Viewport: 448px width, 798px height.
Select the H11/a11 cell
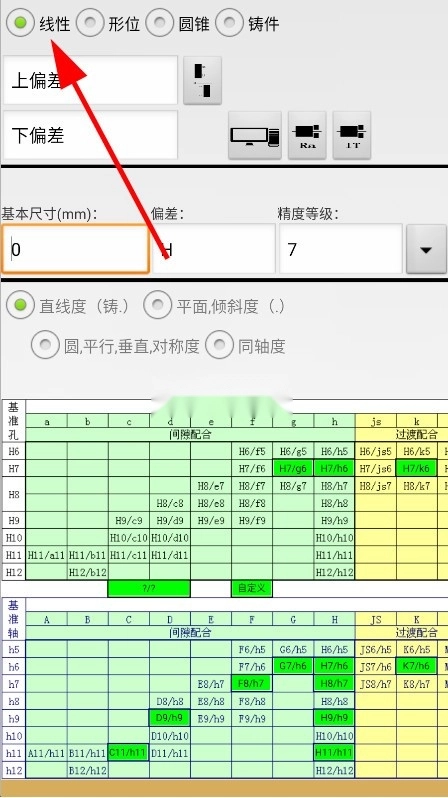[46, 555]
